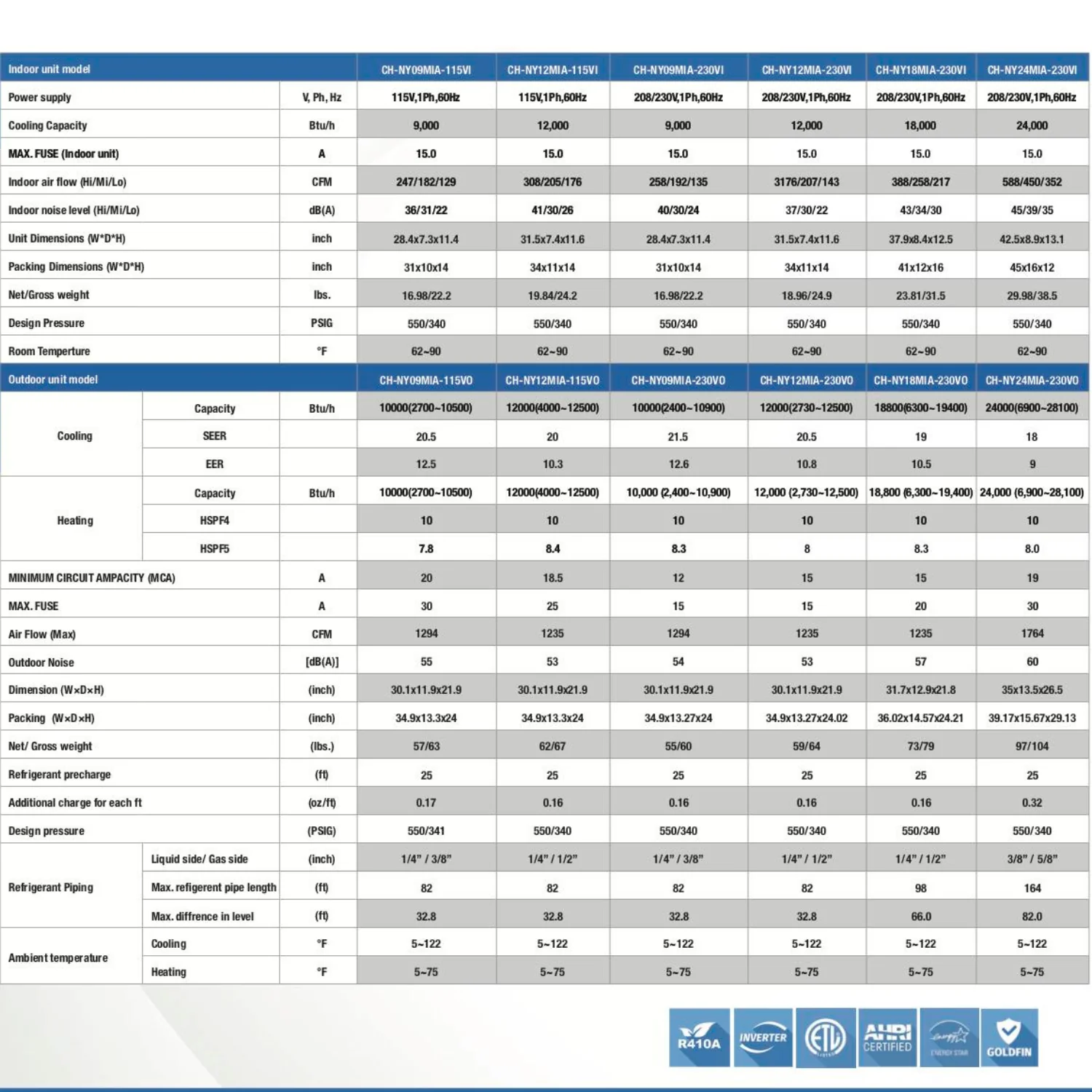Click the CH-NY12MIA-115VO outdoor model header
This screenshot has height=1092, width=1092.
point(552,380)
